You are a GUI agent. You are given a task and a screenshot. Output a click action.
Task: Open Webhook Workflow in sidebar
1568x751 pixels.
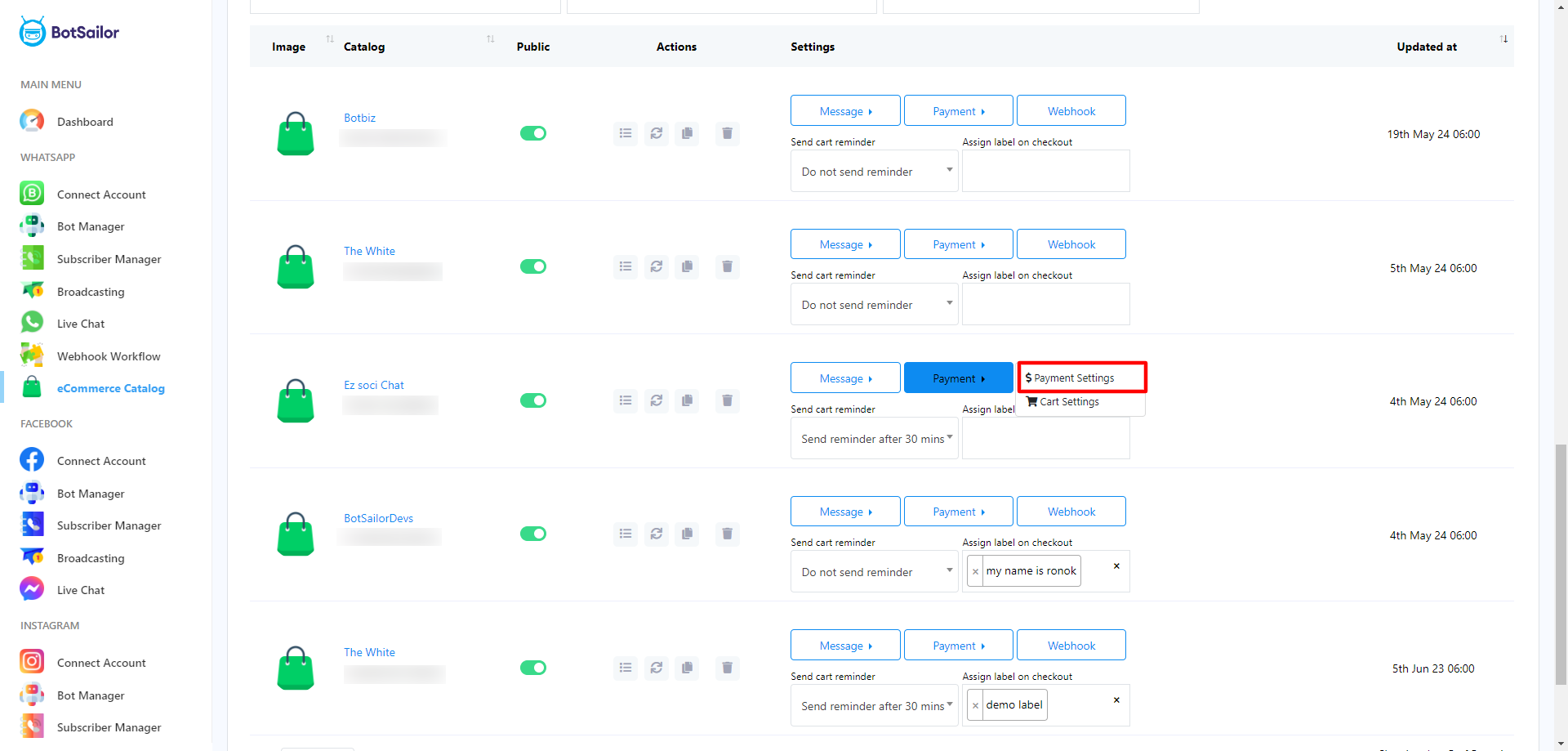(x=109, y=356)
